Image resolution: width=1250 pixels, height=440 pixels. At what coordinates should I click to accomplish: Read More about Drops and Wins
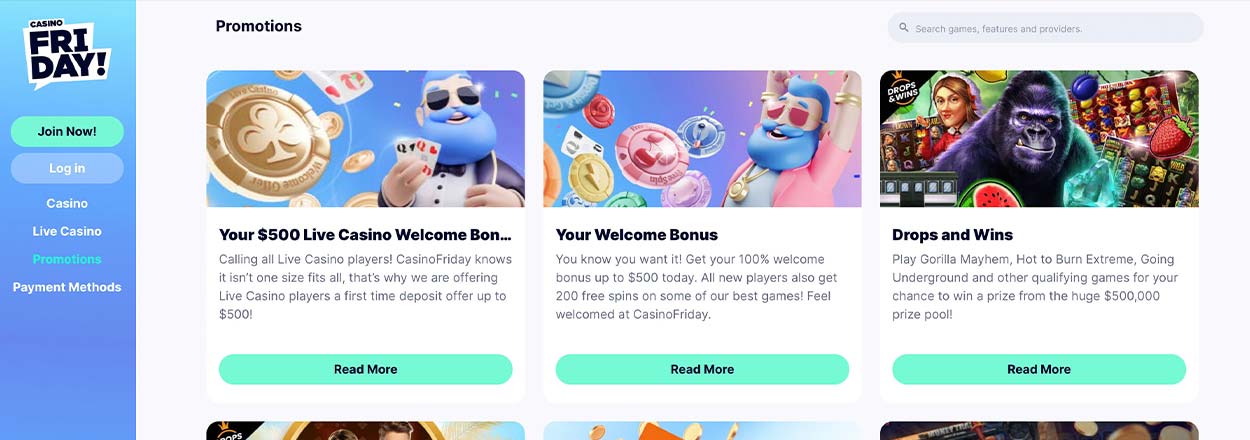1039,369
